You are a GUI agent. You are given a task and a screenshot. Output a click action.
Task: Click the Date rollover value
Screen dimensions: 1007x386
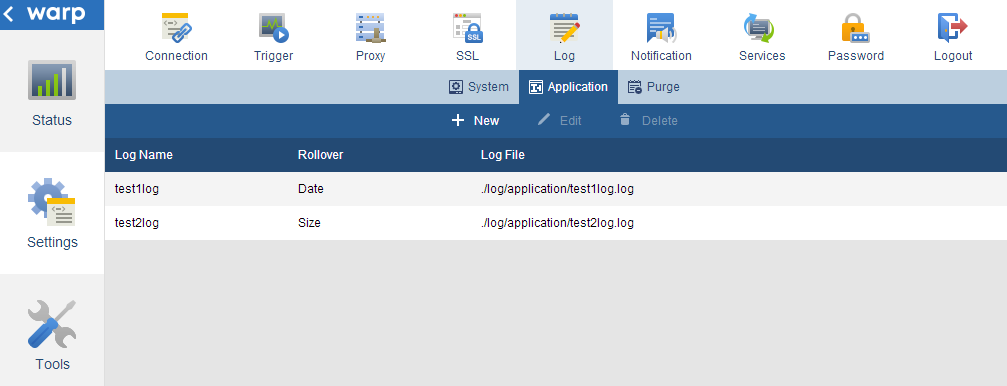click(311, 189)
